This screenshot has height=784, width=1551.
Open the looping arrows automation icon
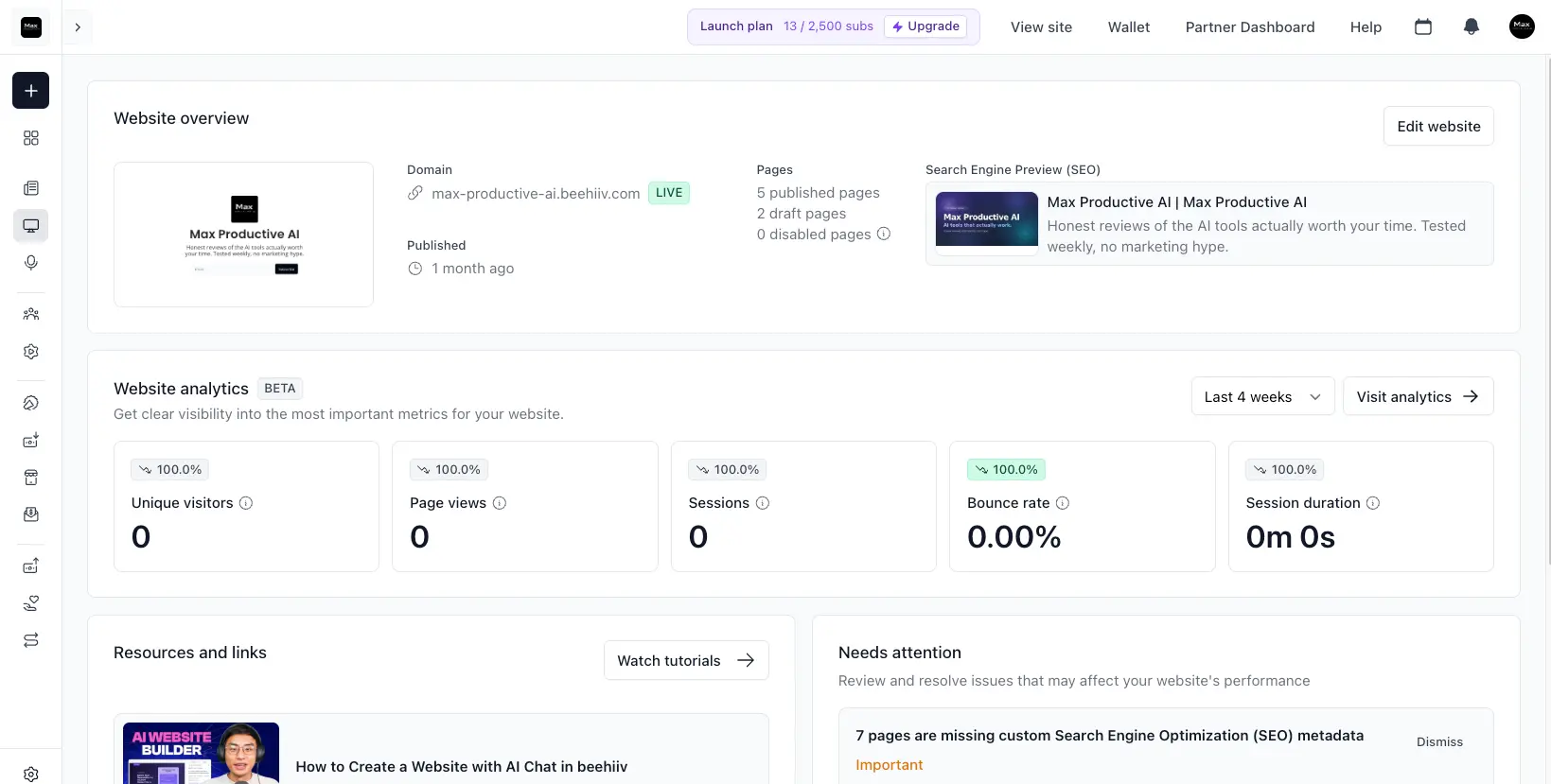coord(30,640)
